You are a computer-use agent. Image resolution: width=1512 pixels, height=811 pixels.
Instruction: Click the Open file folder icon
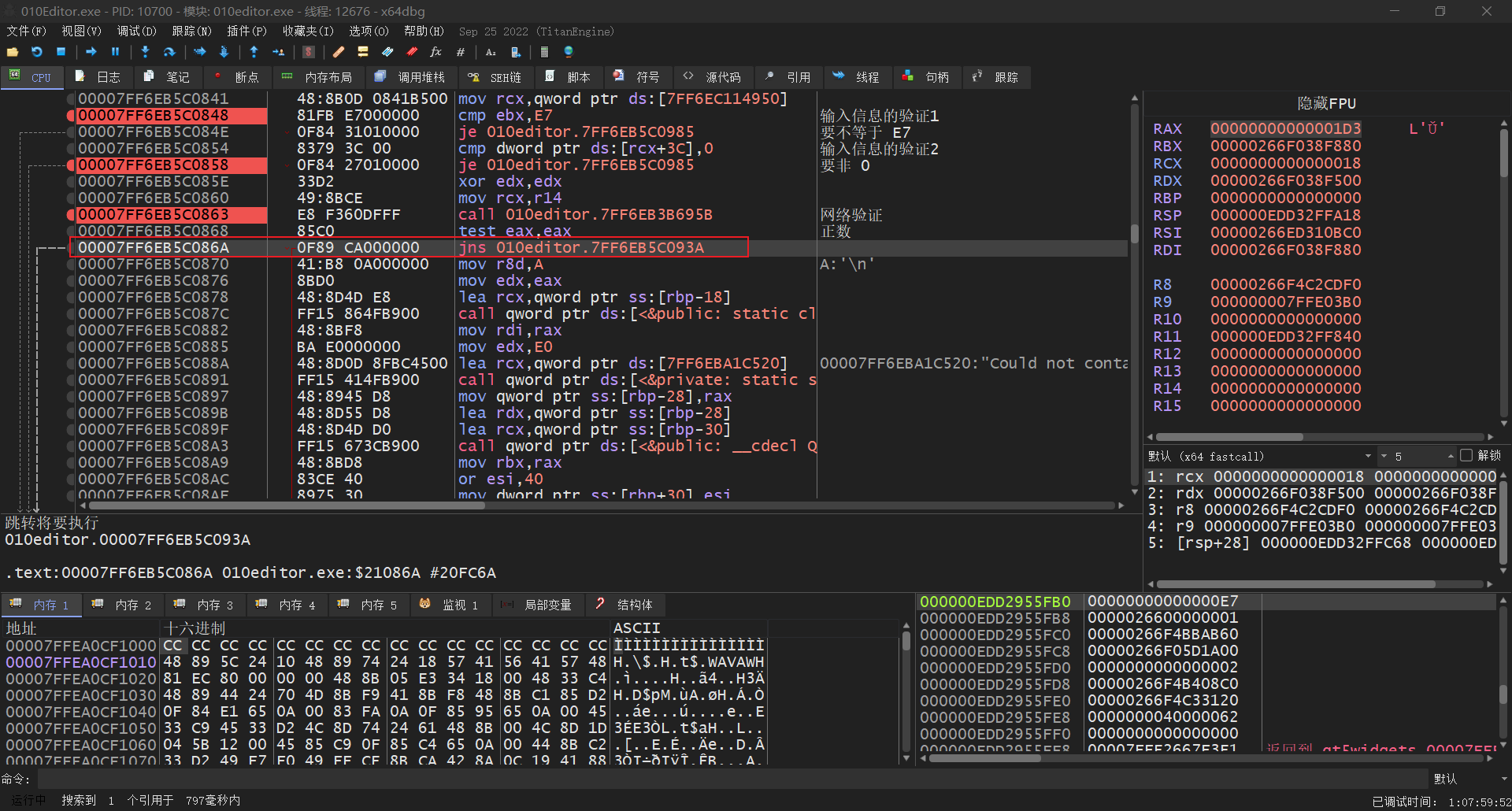13,52
